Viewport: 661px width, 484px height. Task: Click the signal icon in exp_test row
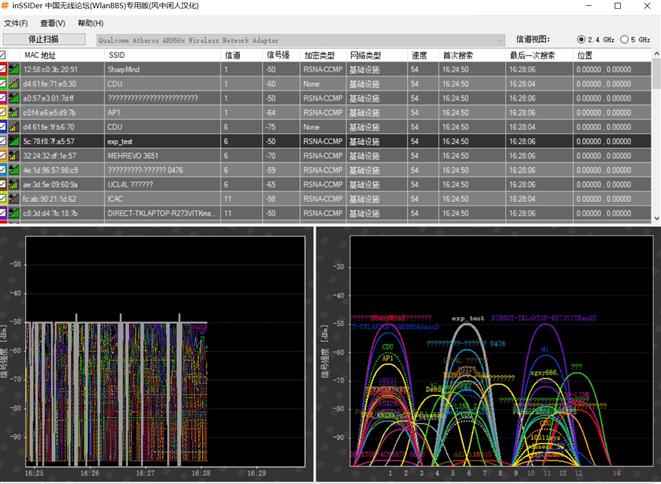(14, 141)
